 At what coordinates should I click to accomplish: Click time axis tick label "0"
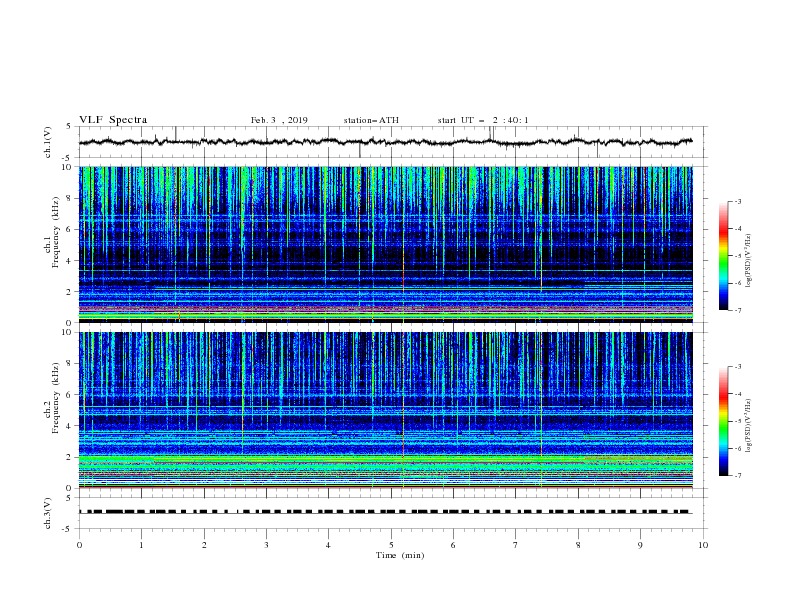[x=79, y=545]
